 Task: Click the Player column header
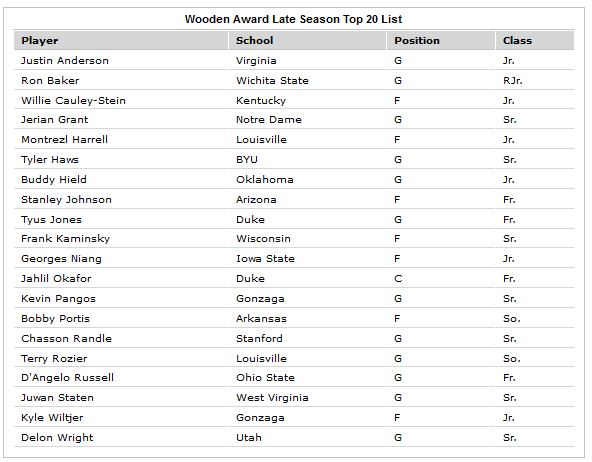40,41
